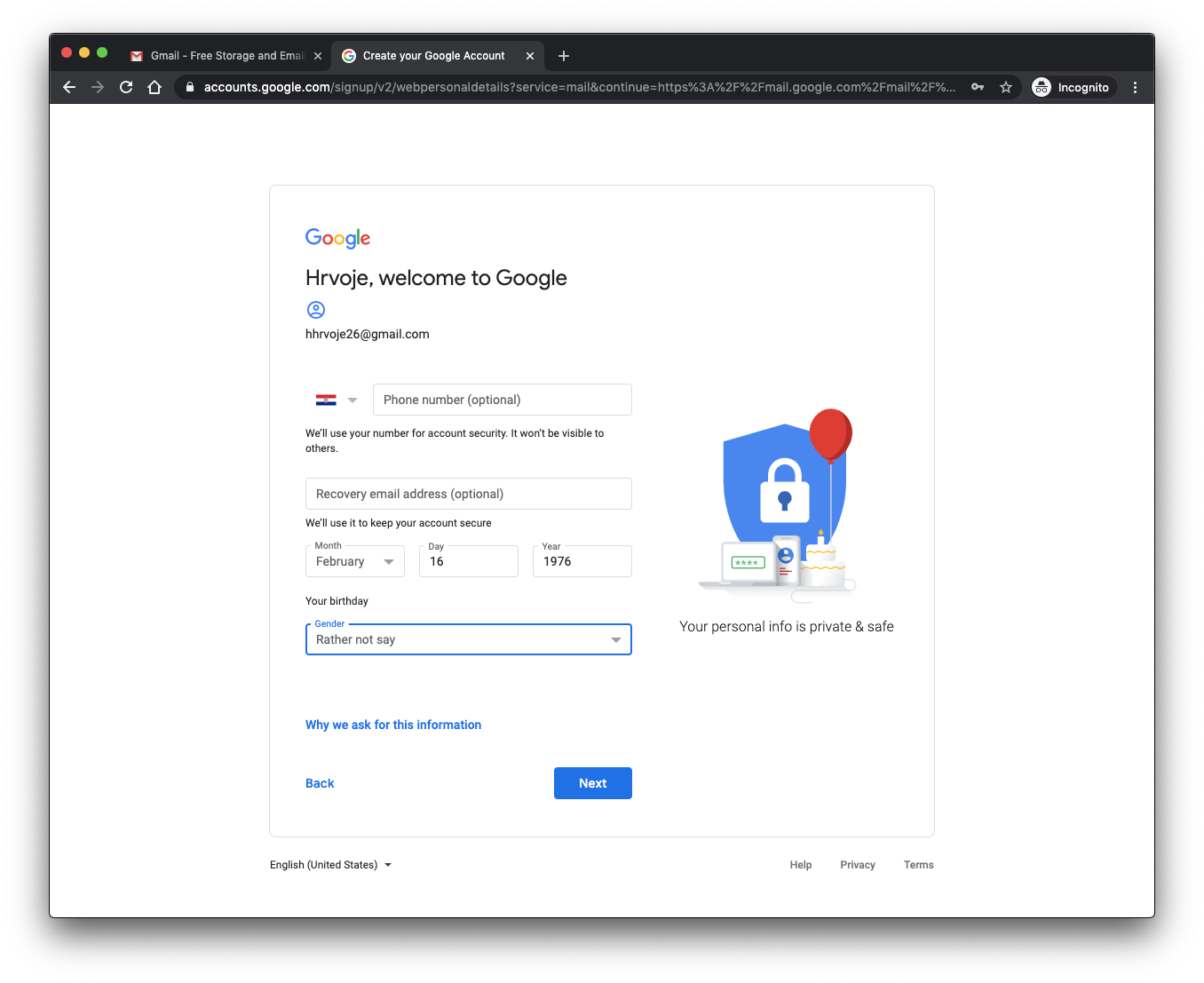Open the password key icon in address bar
This screenshot has width=1204, height=983.
click(978, 87)
